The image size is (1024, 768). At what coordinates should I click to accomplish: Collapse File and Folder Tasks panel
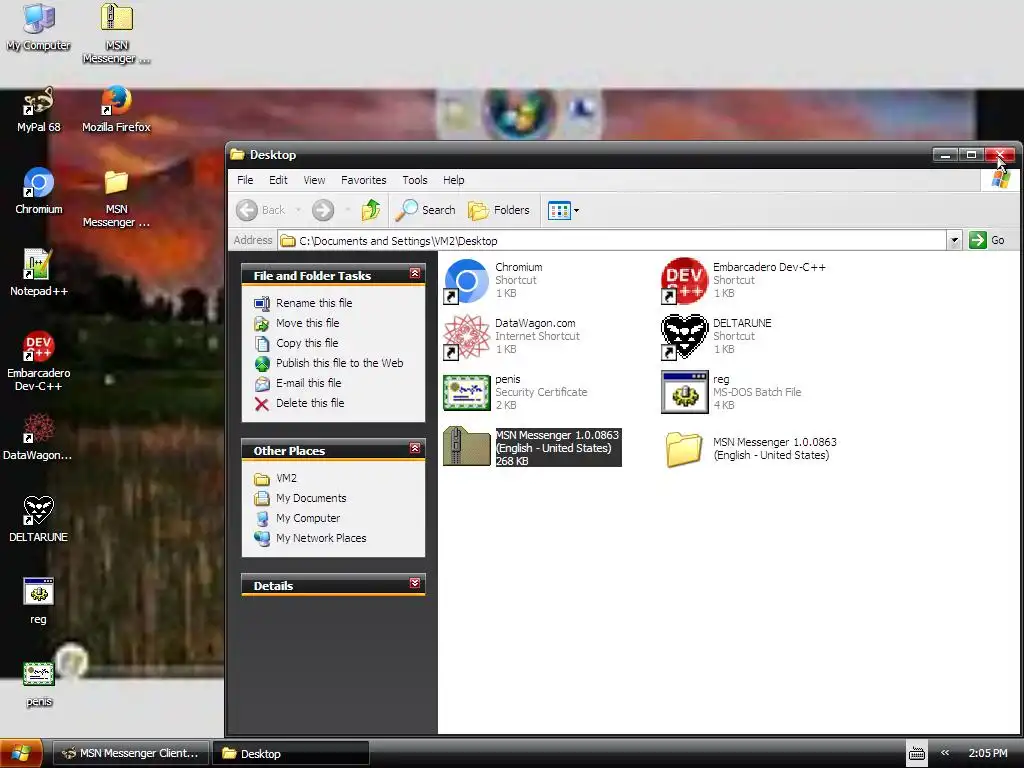415,274
